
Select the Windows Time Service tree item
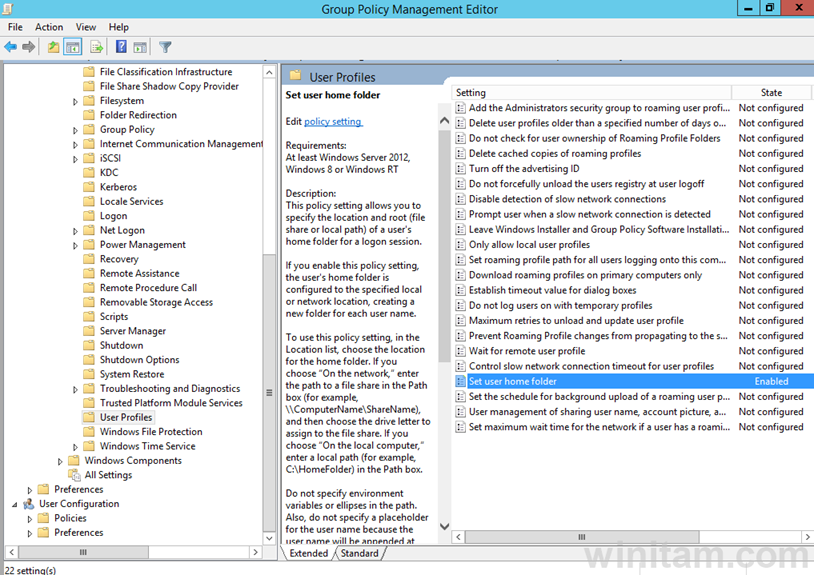[147, 446]
